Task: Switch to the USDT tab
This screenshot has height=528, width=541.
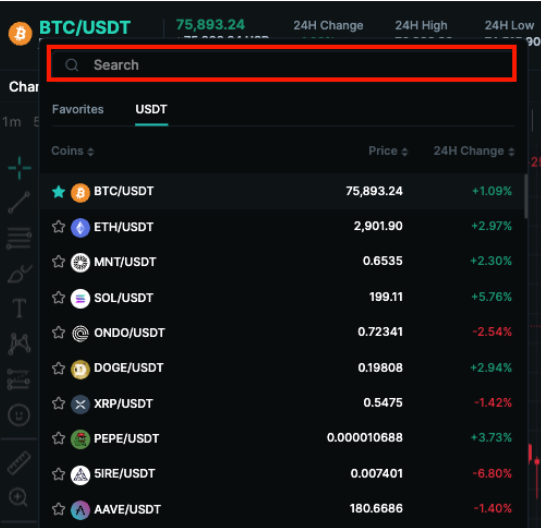Action: 151,109
